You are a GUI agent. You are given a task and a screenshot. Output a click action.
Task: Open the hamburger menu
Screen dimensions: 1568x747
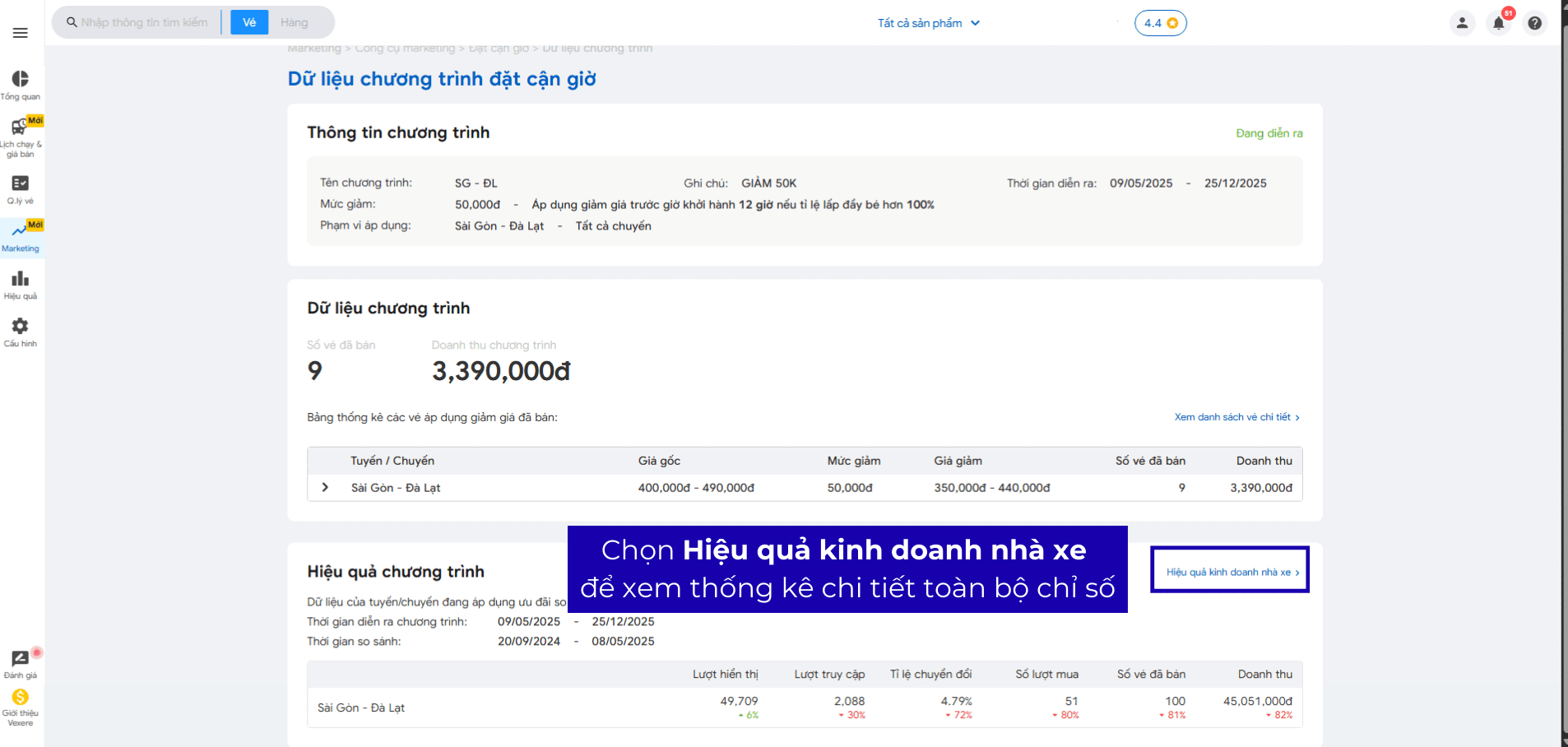[21, 33]
